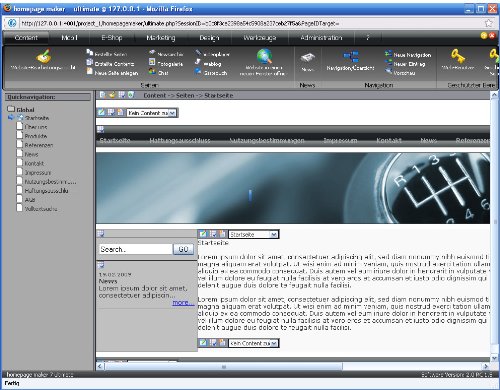Click Startseite link in page navigation bar
This screenshot has width=500, height=390.
(x=115, y=140)
